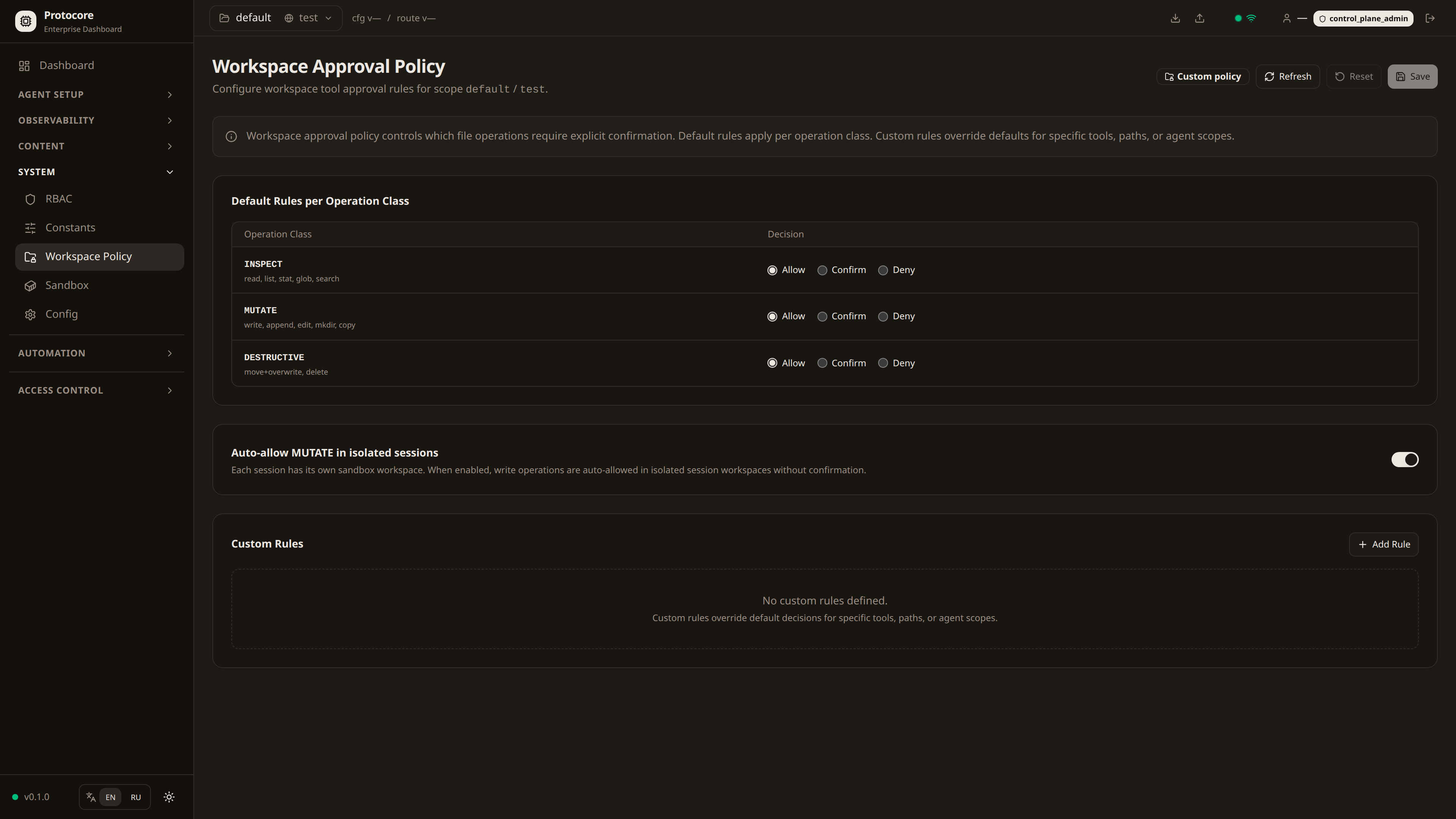The width and height of the screenshot is (1456, 819).
Task: Go to RBAC page in sidebar
Action: click(x=59, y=199)
